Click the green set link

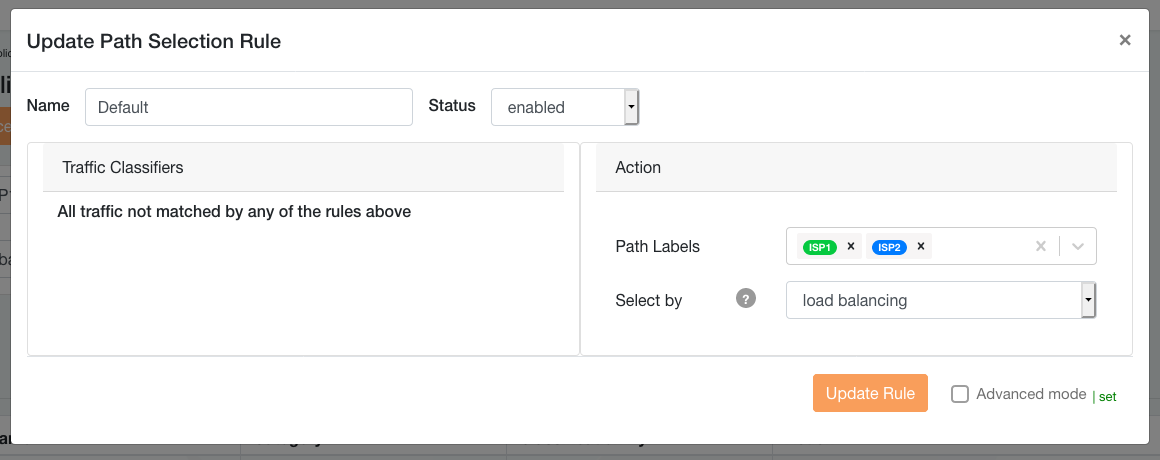coord(1107,396)
